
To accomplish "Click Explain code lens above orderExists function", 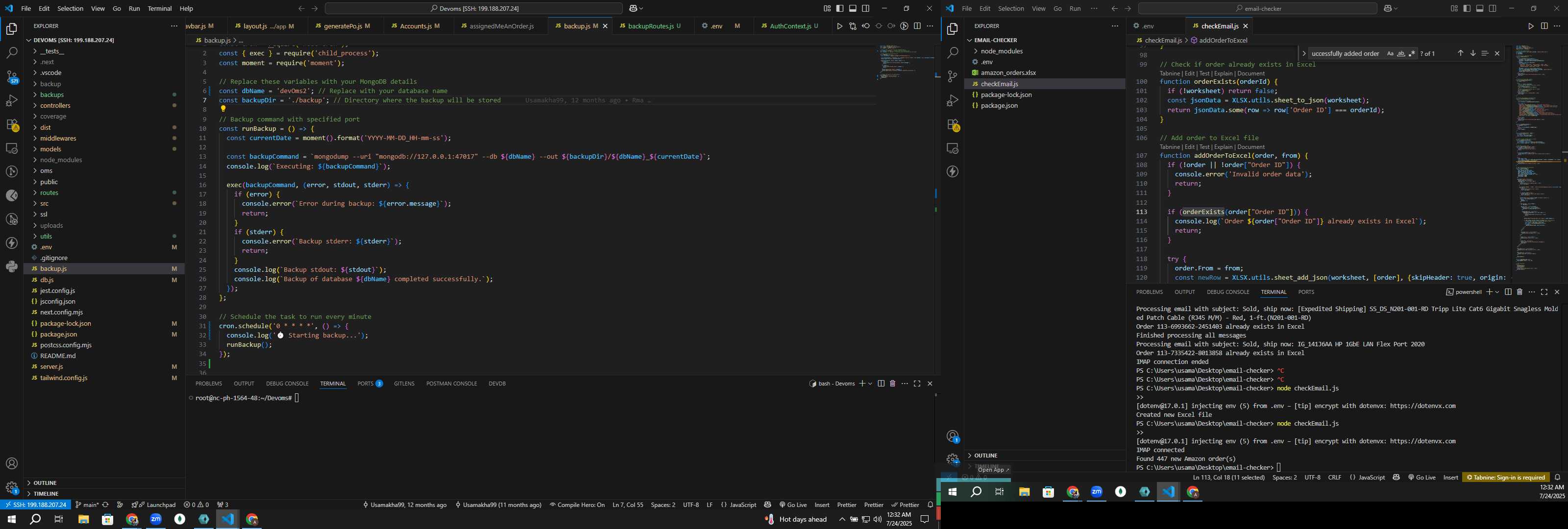I will pyautogui.click(x=1223, y=73).
